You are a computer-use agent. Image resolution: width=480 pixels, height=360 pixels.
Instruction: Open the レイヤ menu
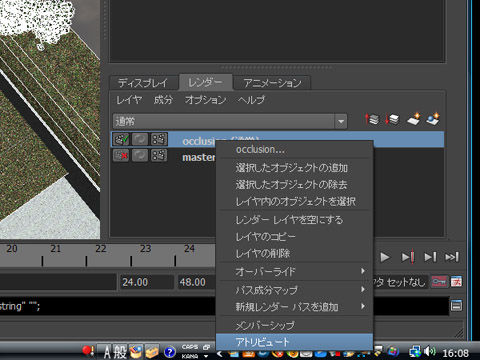click(x=129, y=100)
